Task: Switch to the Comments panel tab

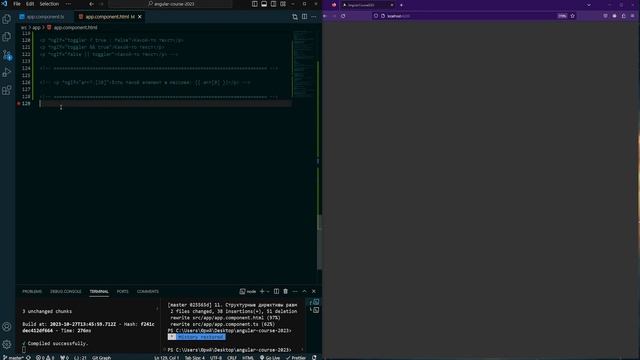Action: [148, 291]
